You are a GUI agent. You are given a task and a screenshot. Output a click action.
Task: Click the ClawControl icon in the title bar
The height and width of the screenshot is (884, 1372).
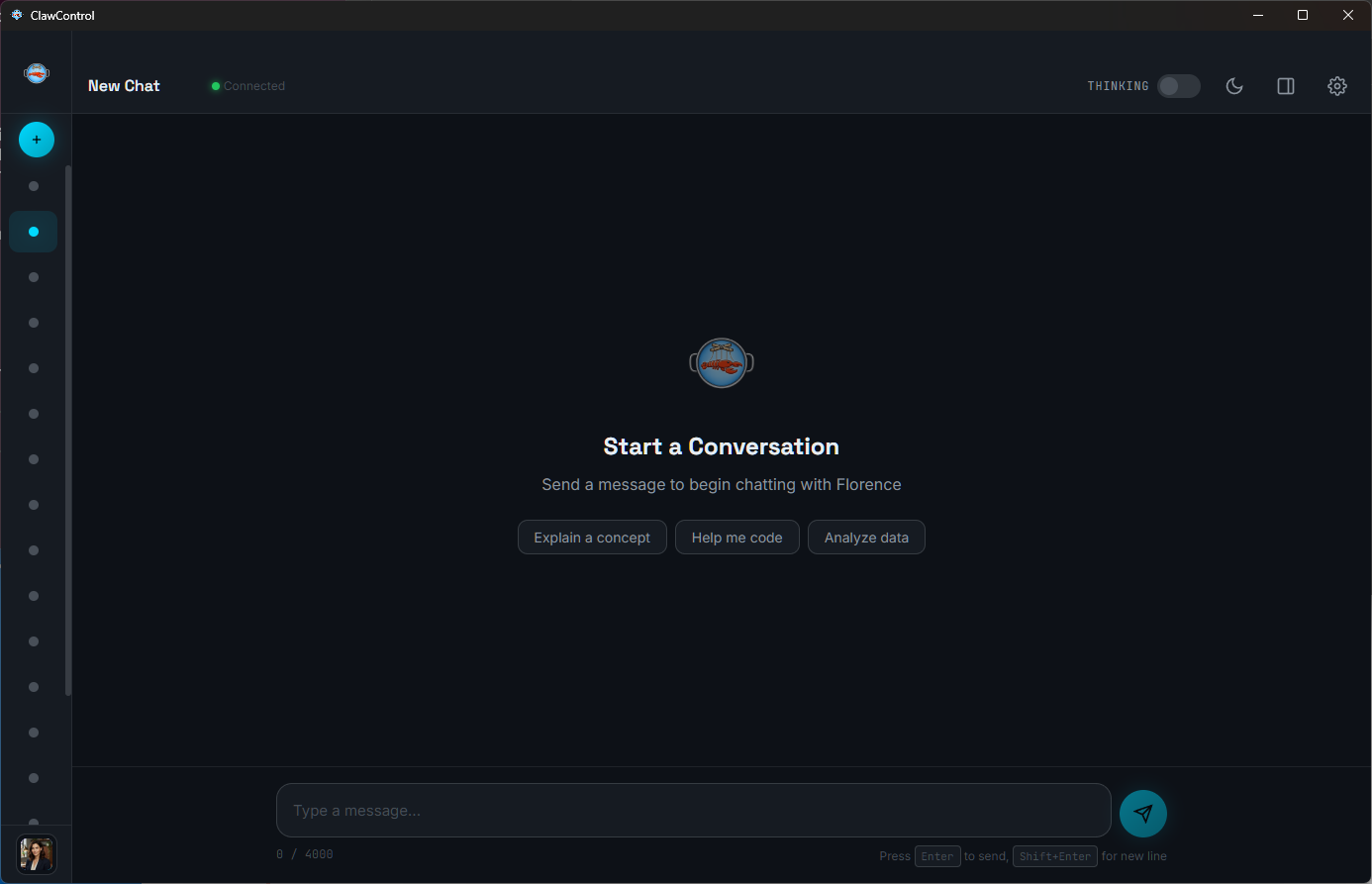click(x=16, y=15)
